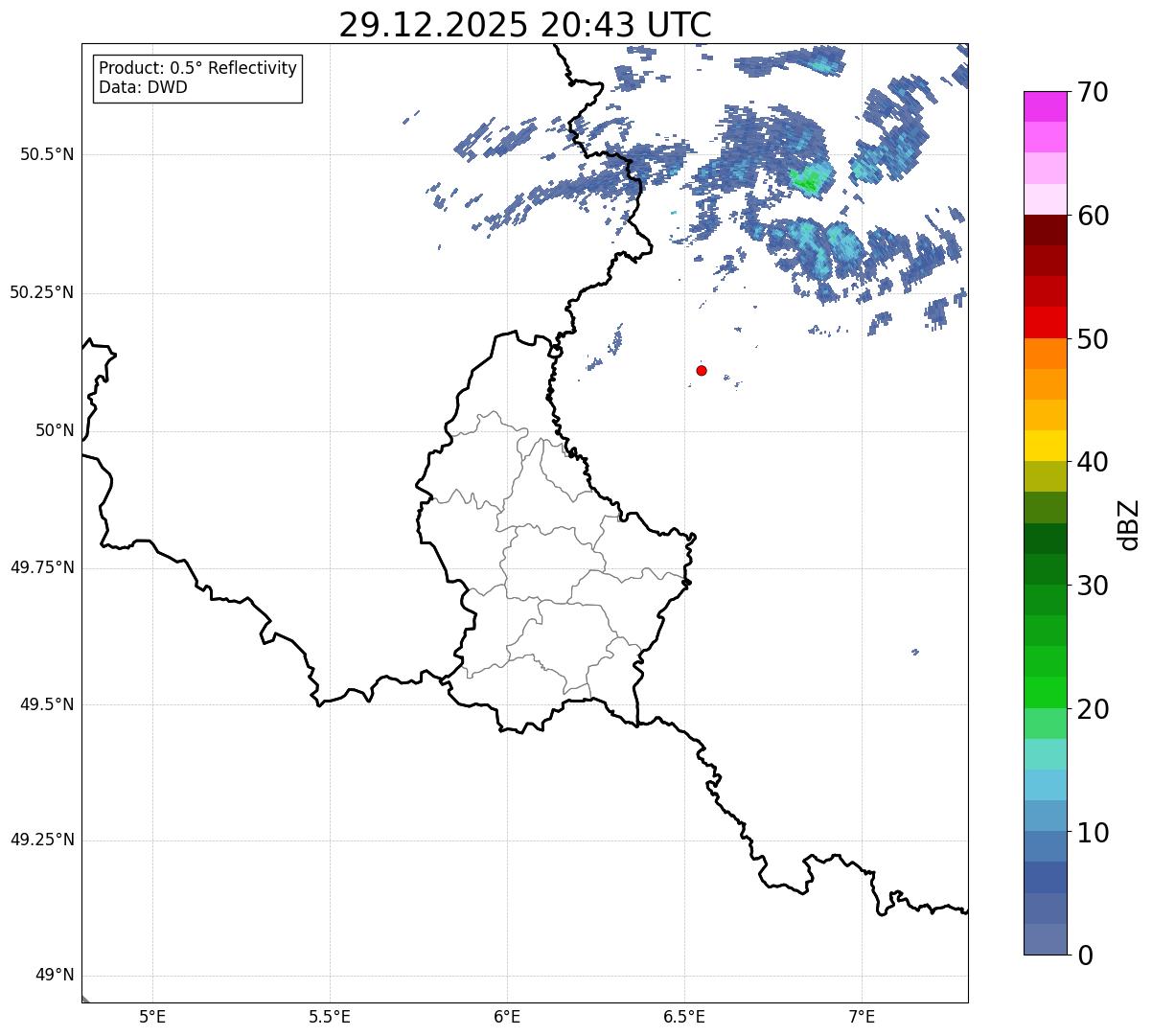This screenshot has height=1036, width=1152.
Task: Pick the light cyan swatch above 10
Action: 1045,785
